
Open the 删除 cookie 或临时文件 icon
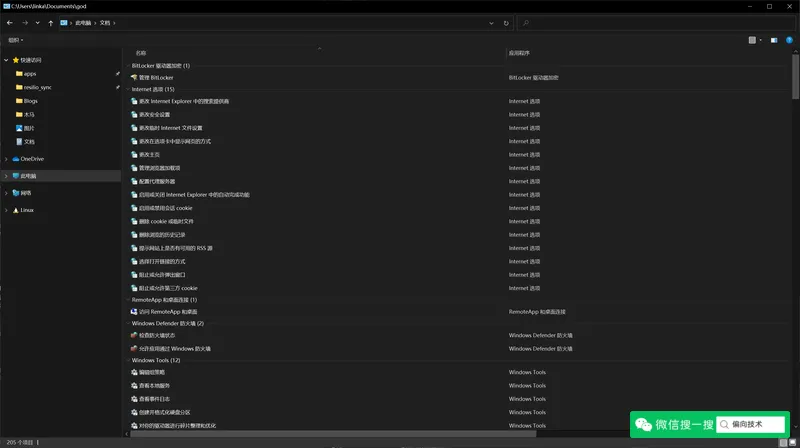tap(134, 221)
